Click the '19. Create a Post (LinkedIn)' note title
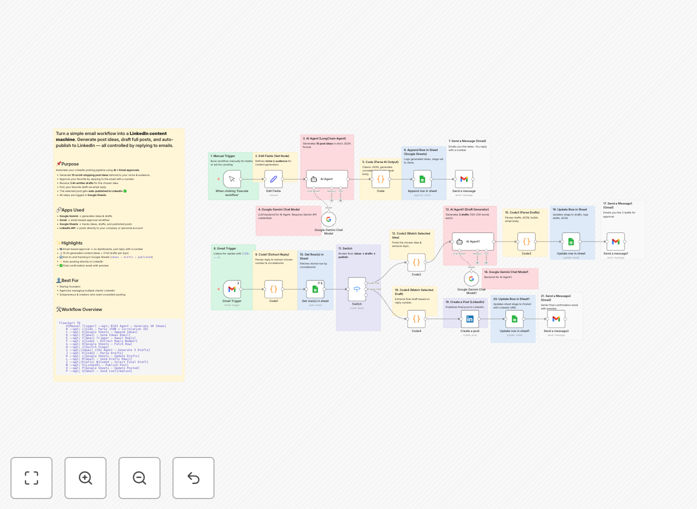Viewport: 697px width, 509px height. 465,302
